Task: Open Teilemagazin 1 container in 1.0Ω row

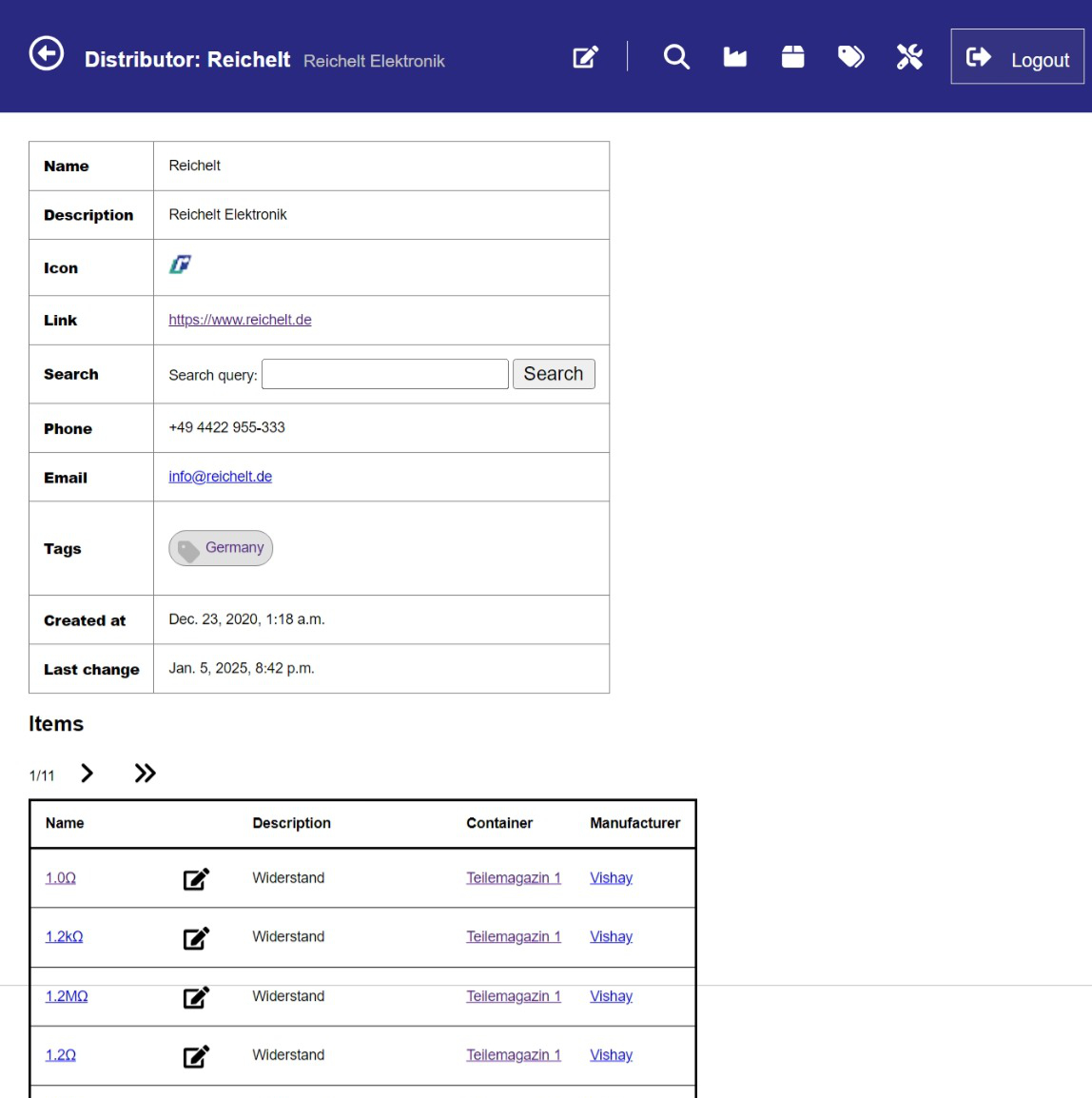Action: pyautogui.click(x=514, y=878)
